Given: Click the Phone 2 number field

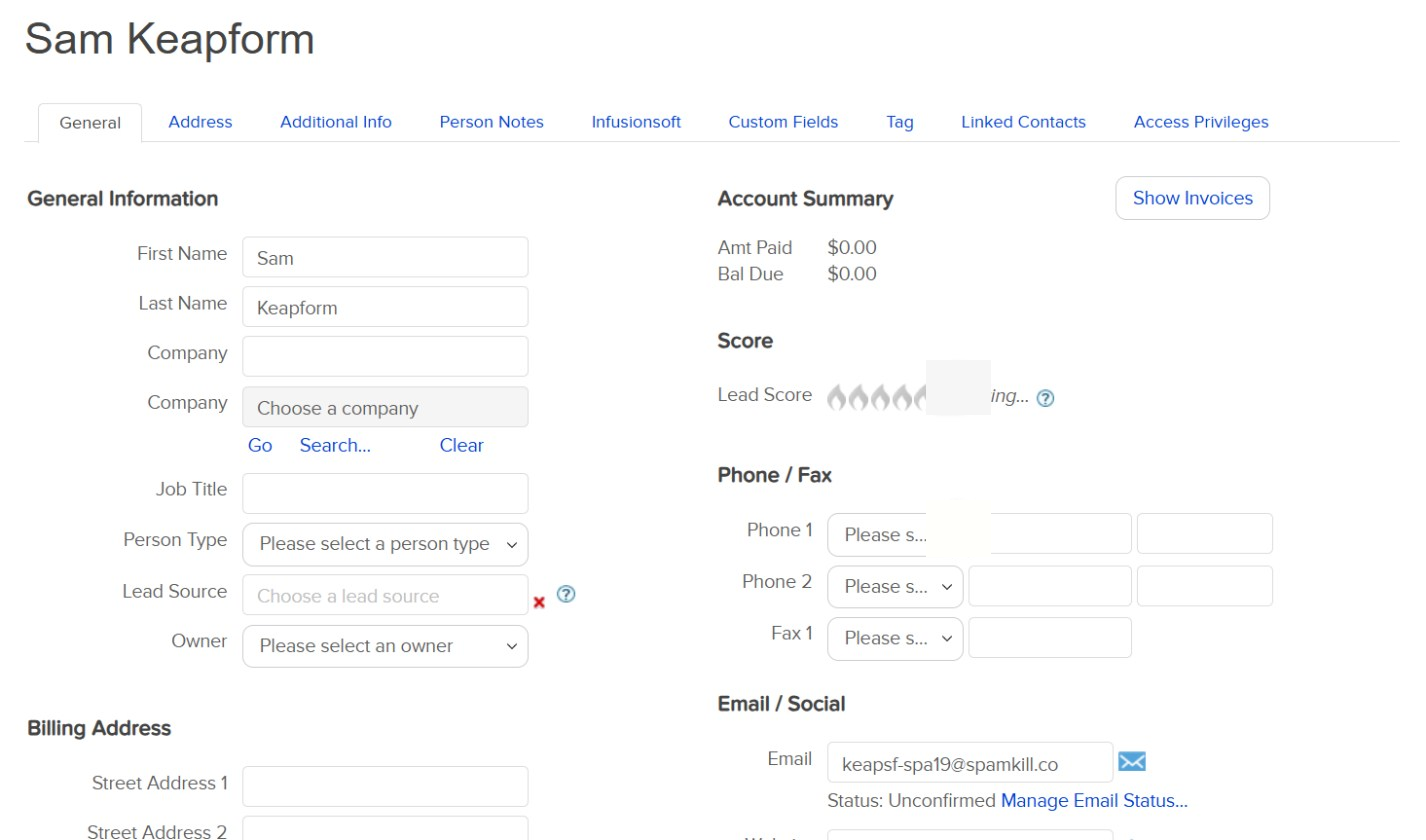Looking at the screenshot, I should (1050, 586).
